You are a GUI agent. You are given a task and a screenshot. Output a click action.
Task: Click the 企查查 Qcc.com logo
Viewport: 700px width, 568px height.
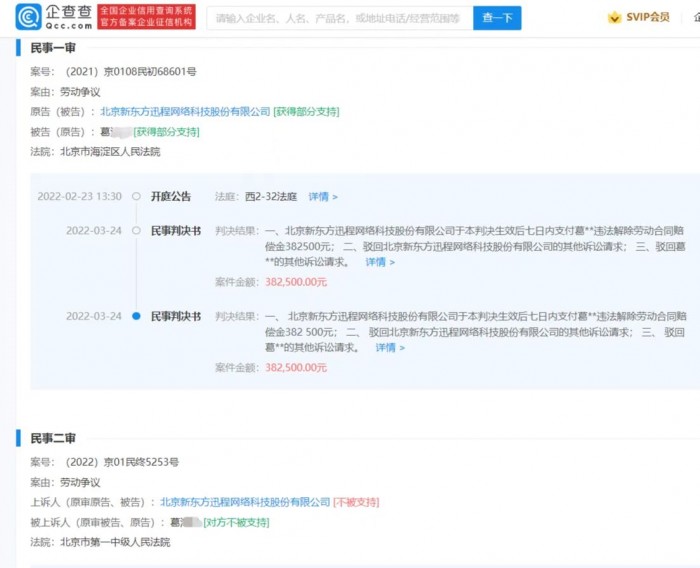point(55,17)
